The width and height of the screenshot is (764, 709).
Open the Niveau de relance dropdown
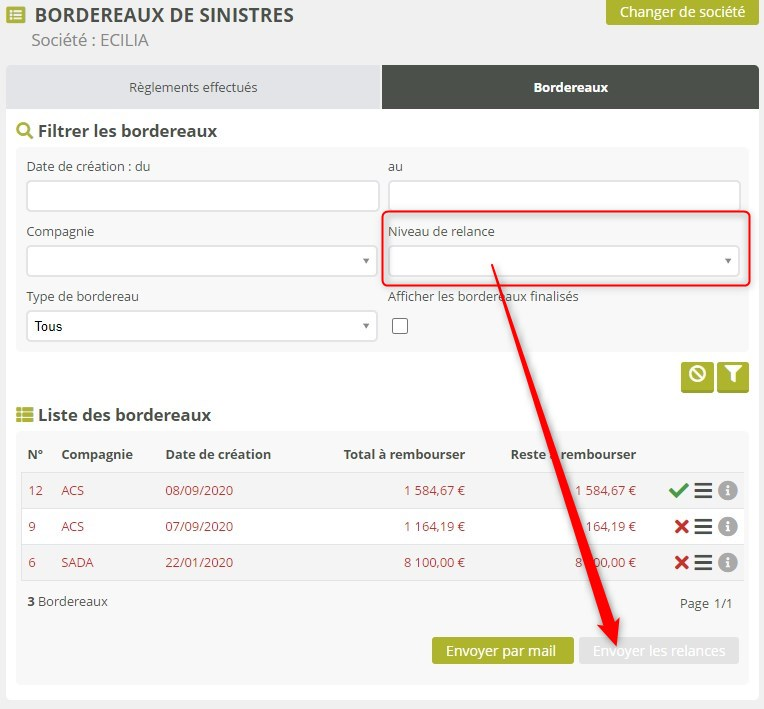coord(563,261)
